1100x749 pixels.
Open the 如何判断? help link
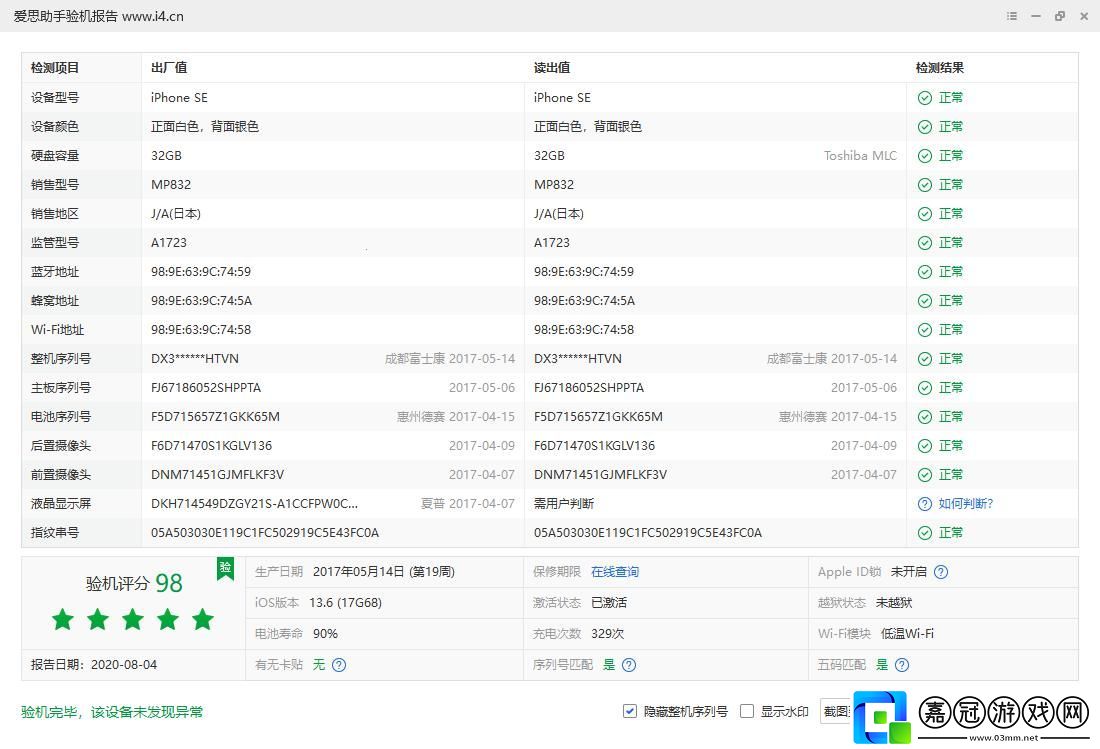[x=966, y=504]
